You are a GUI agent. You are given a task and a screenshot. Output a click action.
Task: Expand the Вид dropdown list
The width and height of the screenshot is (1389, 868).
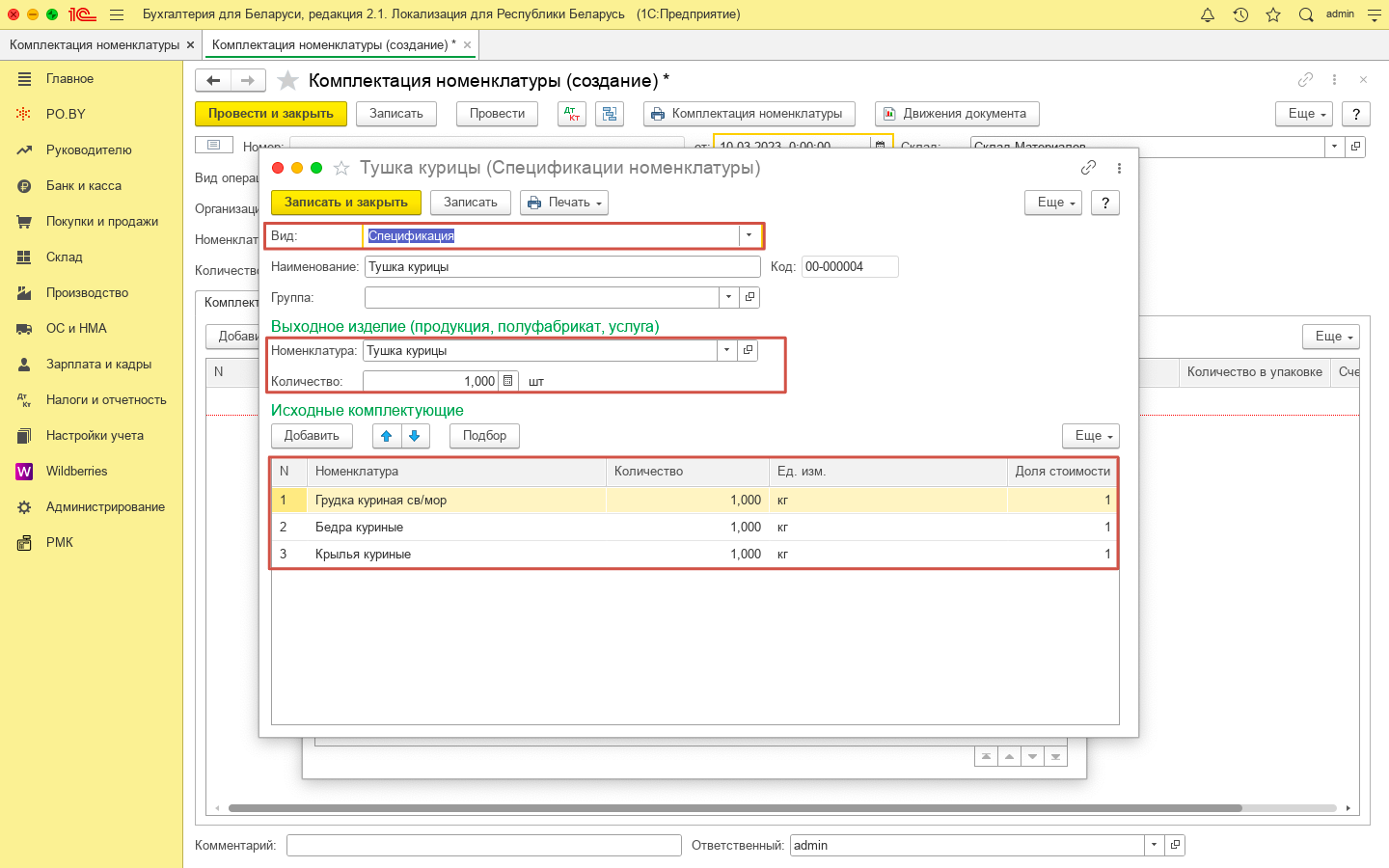[749, 235]
